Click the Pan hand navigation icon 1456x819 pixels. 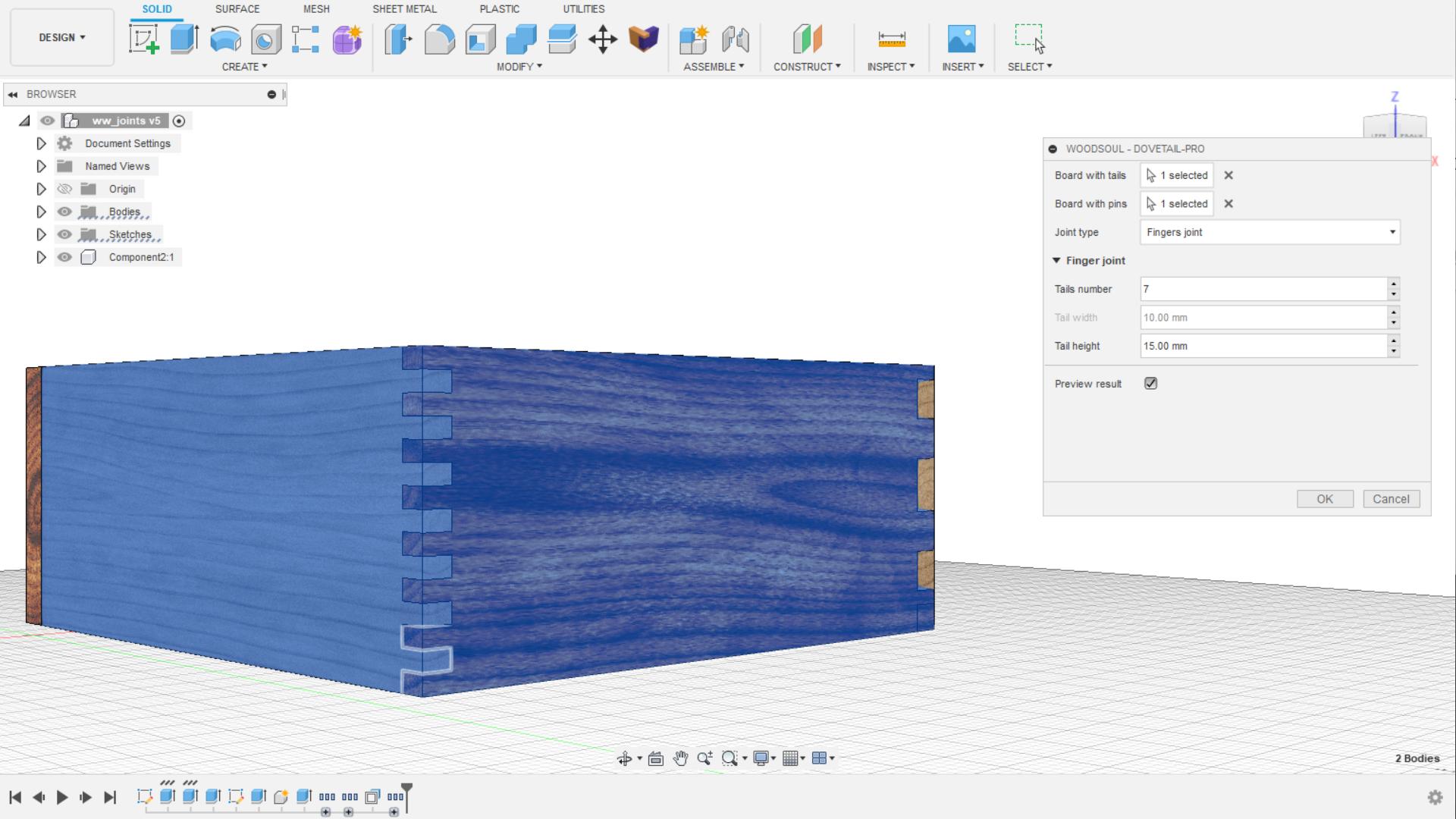(680, 758)
